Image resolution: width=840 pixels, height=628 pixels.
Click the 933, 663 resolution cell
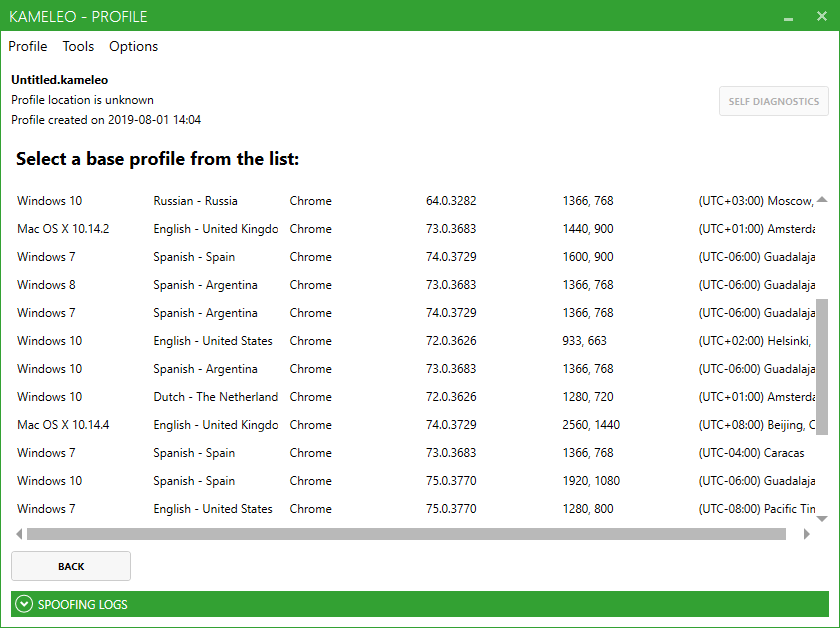[x=584, y=341]
